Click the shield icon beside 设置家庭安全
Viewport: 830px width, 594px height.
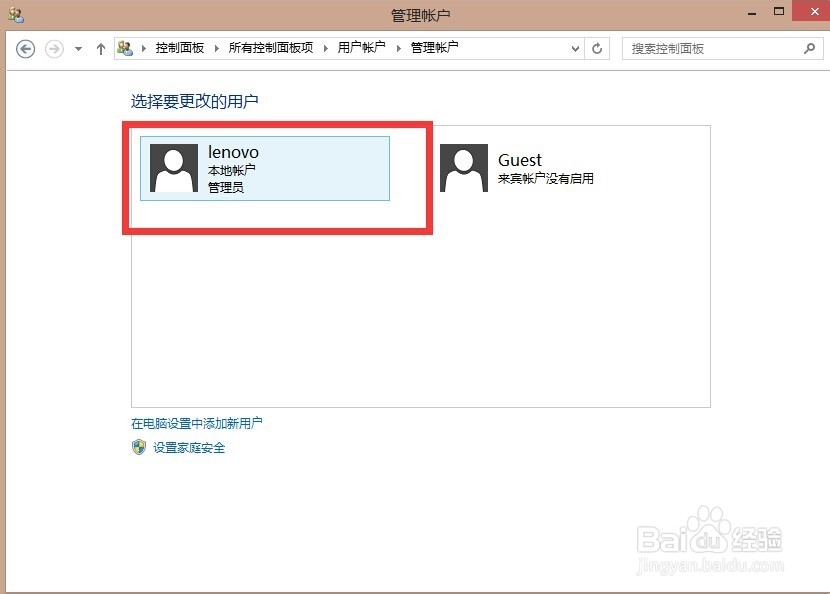139,447
